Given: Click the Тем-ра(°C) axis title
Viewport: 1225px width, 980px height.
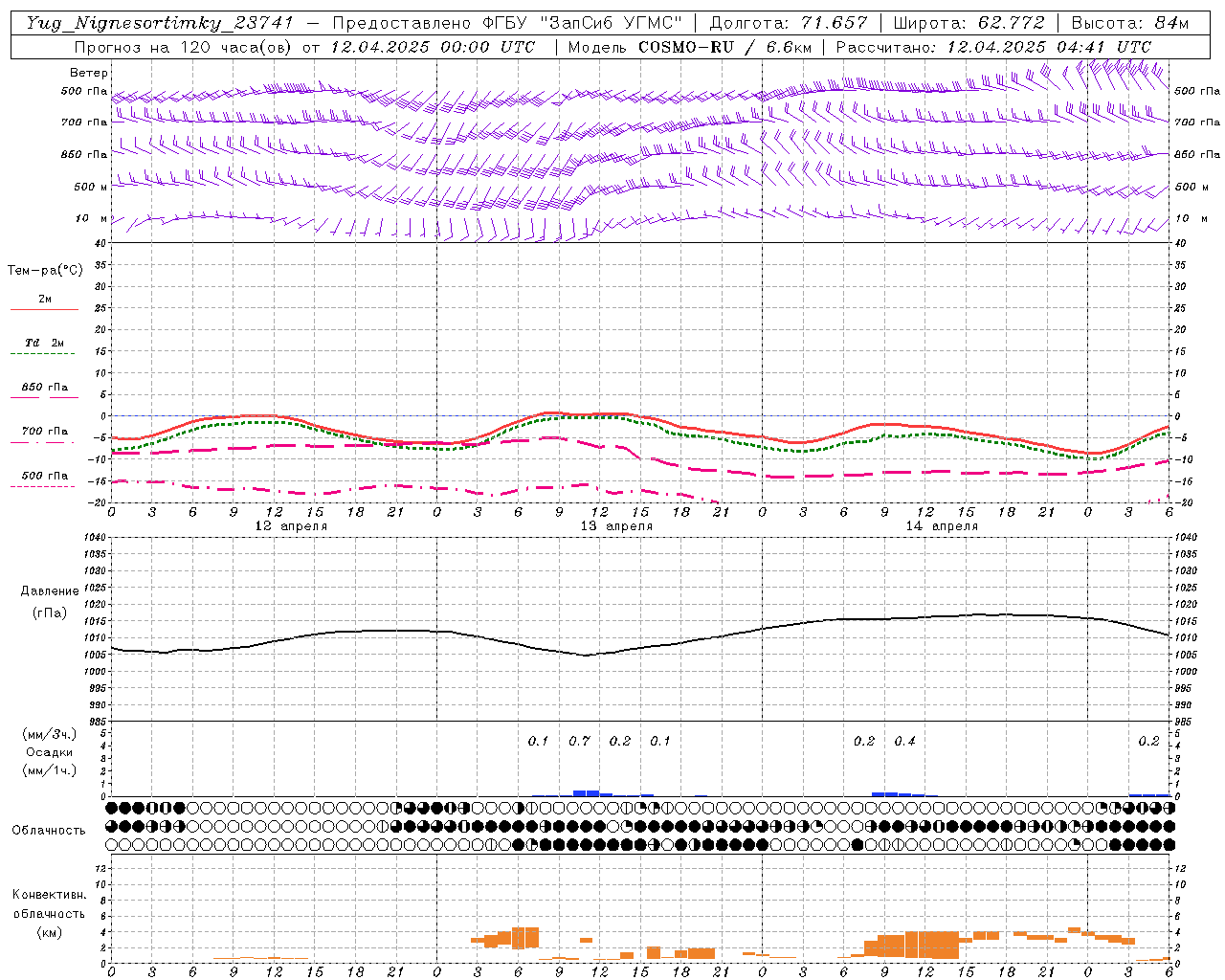Looking at the screenshot, I should 45,271.
